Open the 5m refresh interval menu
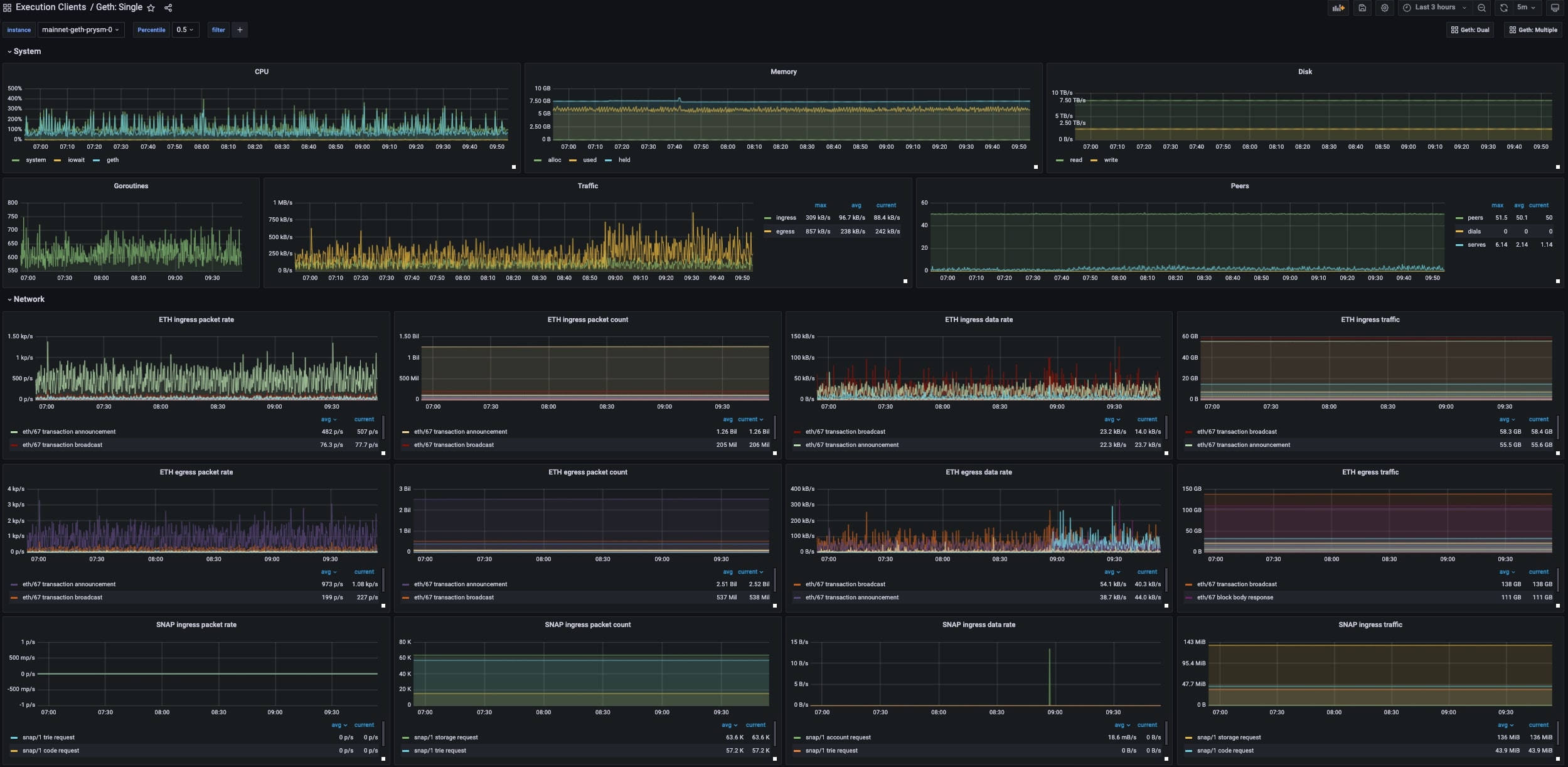 click(x=1526, y=8)
